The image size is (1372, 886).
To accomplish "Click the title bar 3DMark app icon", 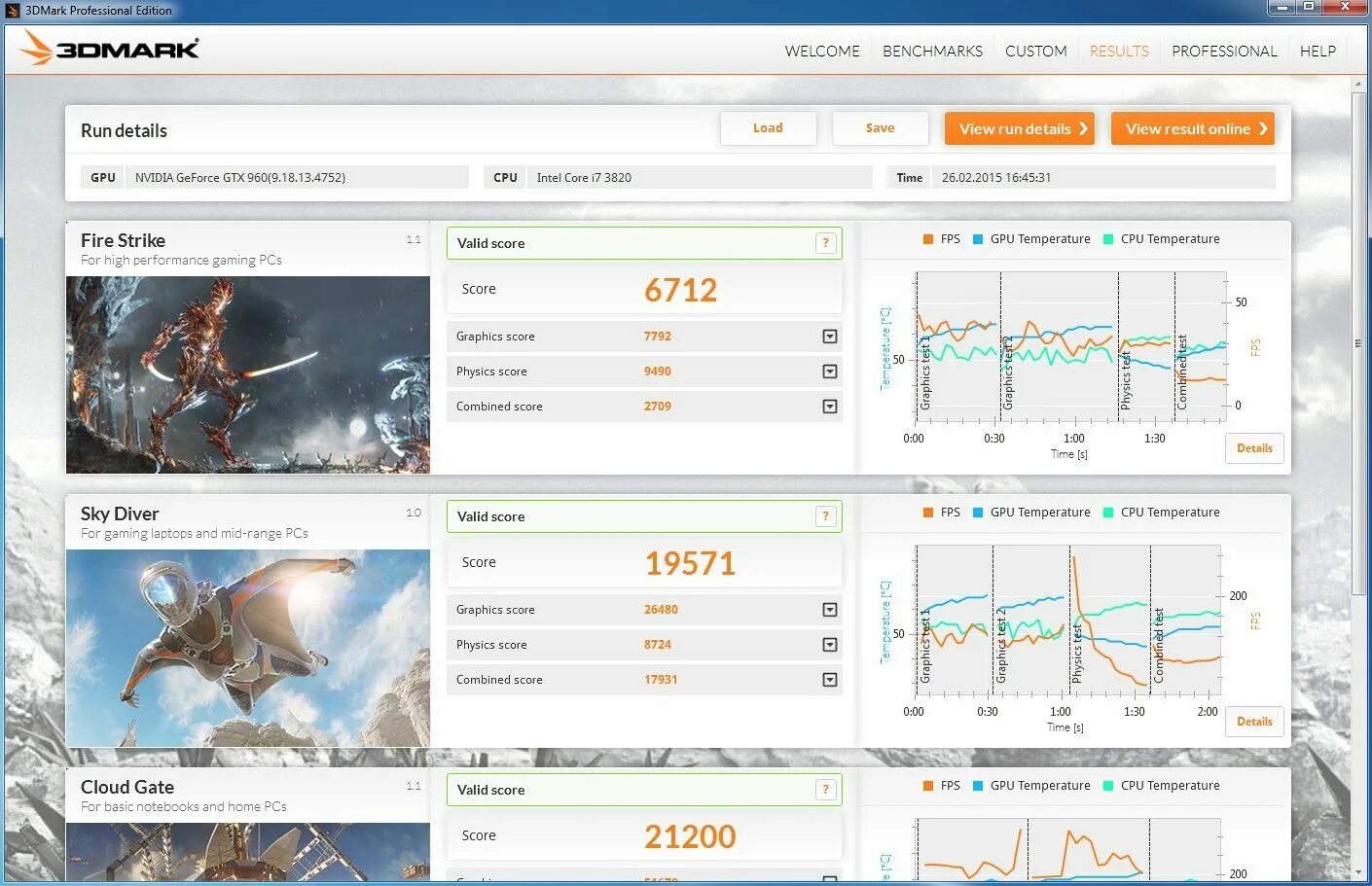I will point(13,11).
